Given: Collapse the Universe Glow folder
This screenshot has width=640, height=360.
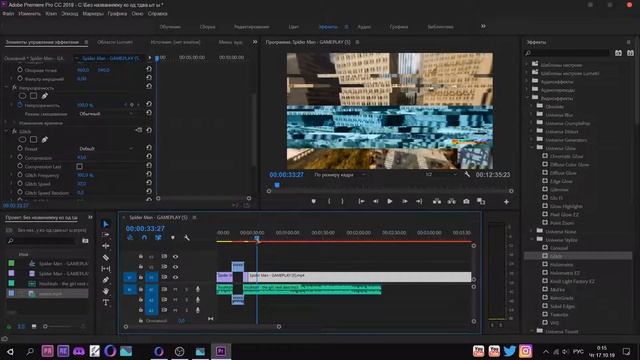Looking at the screenshot, I should coord(531,148).
